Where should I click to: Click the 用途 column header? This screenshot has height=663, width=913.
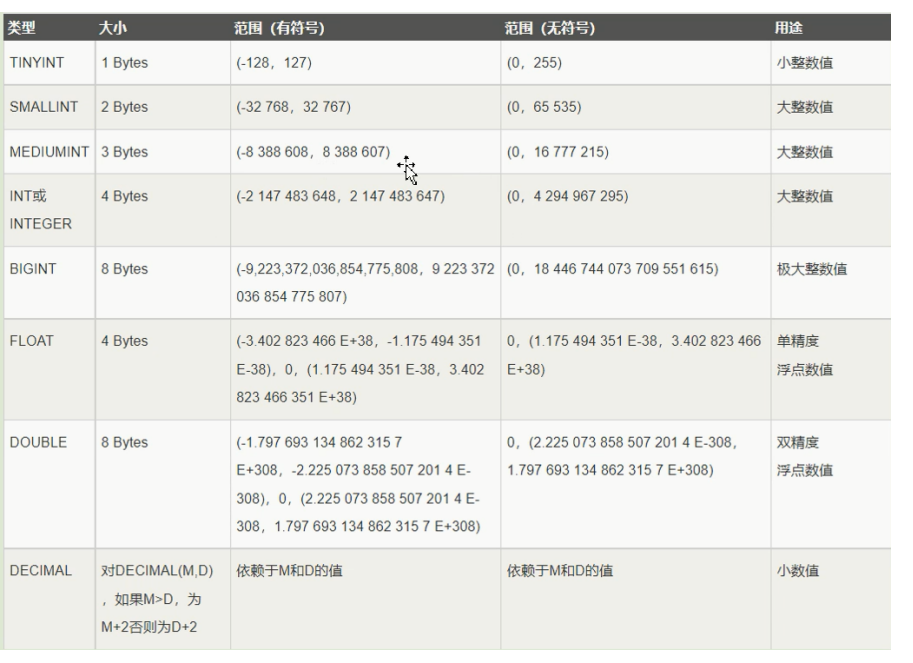coord(788,28)
